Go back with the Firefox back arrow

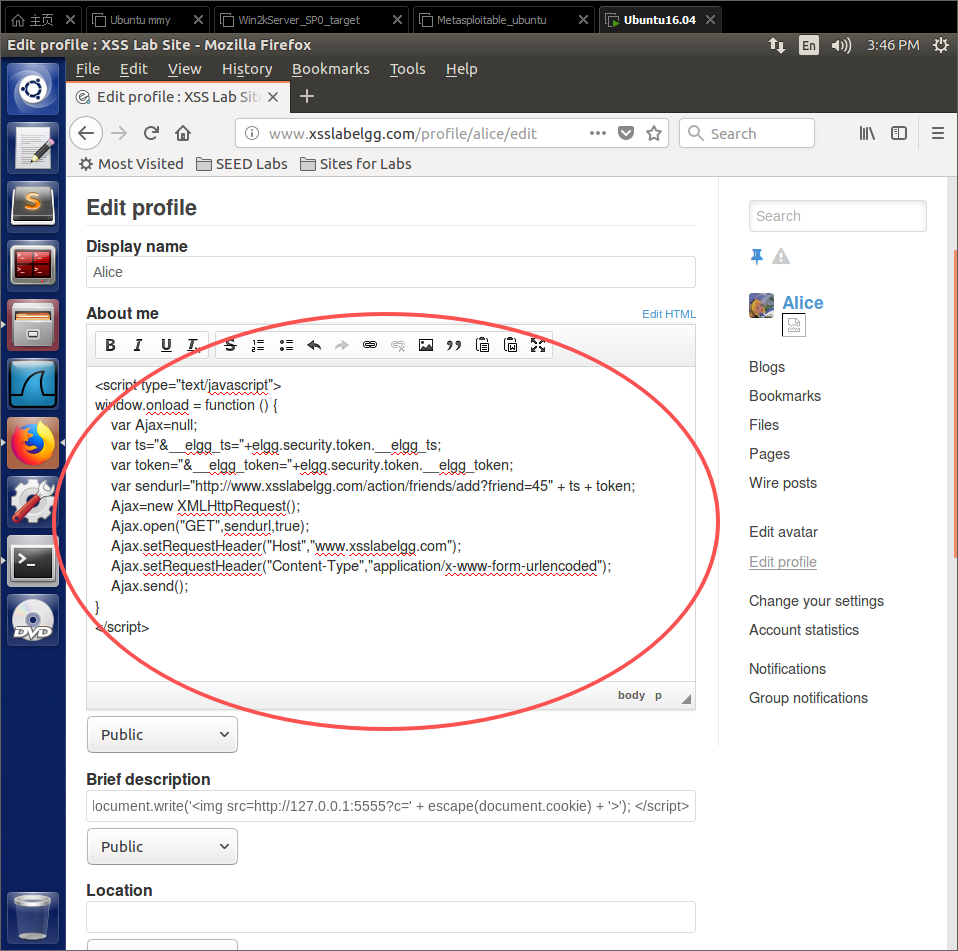(x=86, y=133)
